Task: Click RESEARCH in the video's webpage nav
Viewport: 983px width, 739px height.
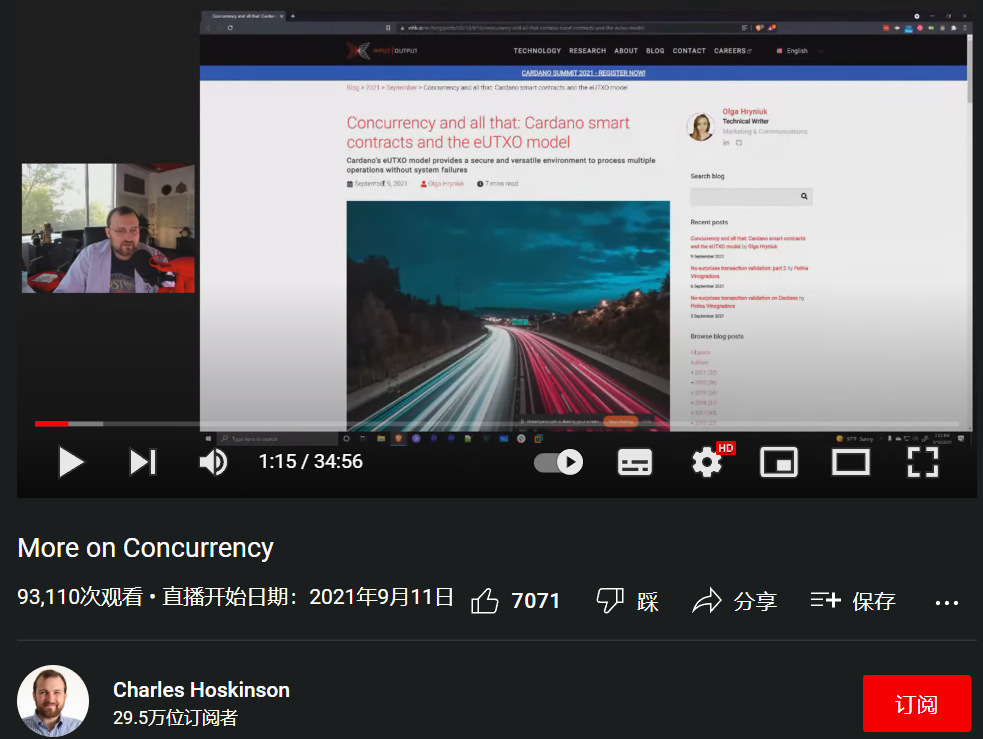Action: click(x=587, y=51)
